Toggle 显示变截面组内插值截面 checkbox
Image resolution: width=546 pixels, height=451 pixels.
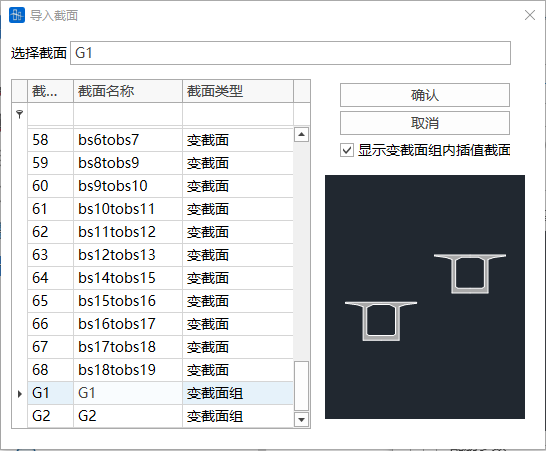coord(346,150)
